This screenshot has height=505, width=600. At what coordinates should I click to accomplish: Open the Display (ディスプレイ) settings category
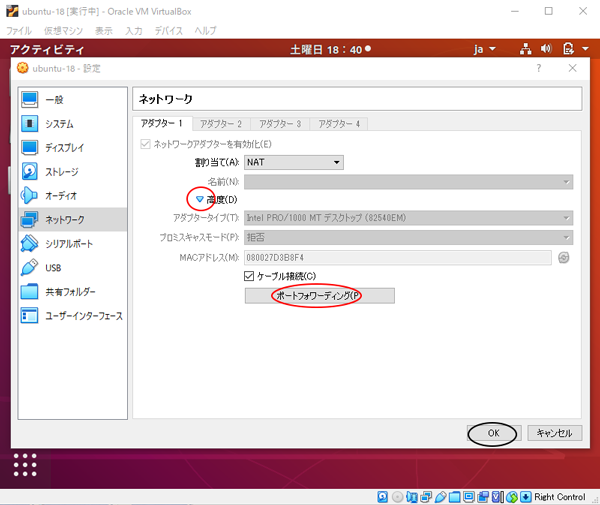click(72, 148)
